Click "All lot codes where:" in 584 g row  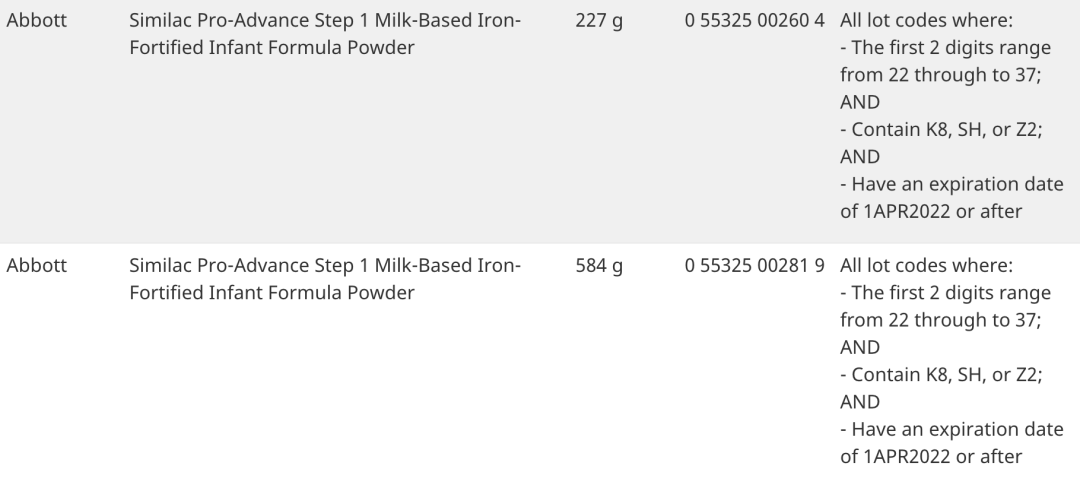tap(927, 266)
